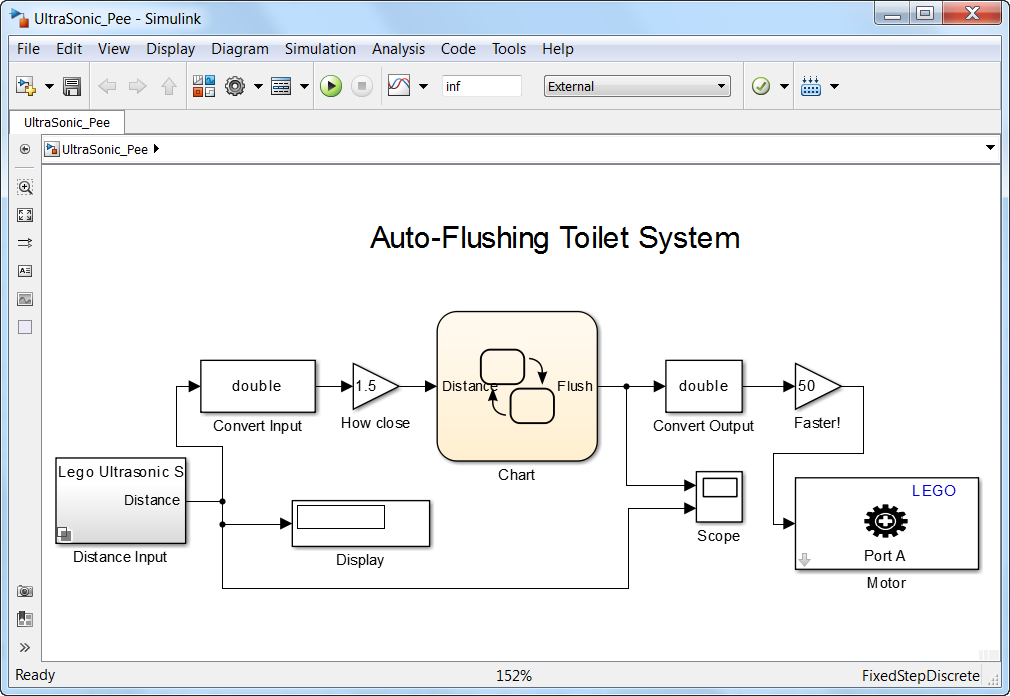Click the Simulation Data Inspector icon
1010x696 pixels.
click(x=399, y=87)
